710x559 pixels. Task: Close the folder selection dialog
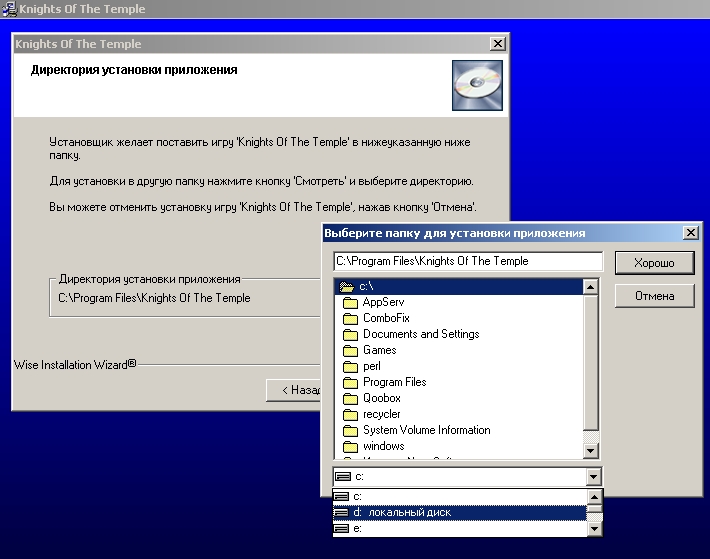coord(690,233)
